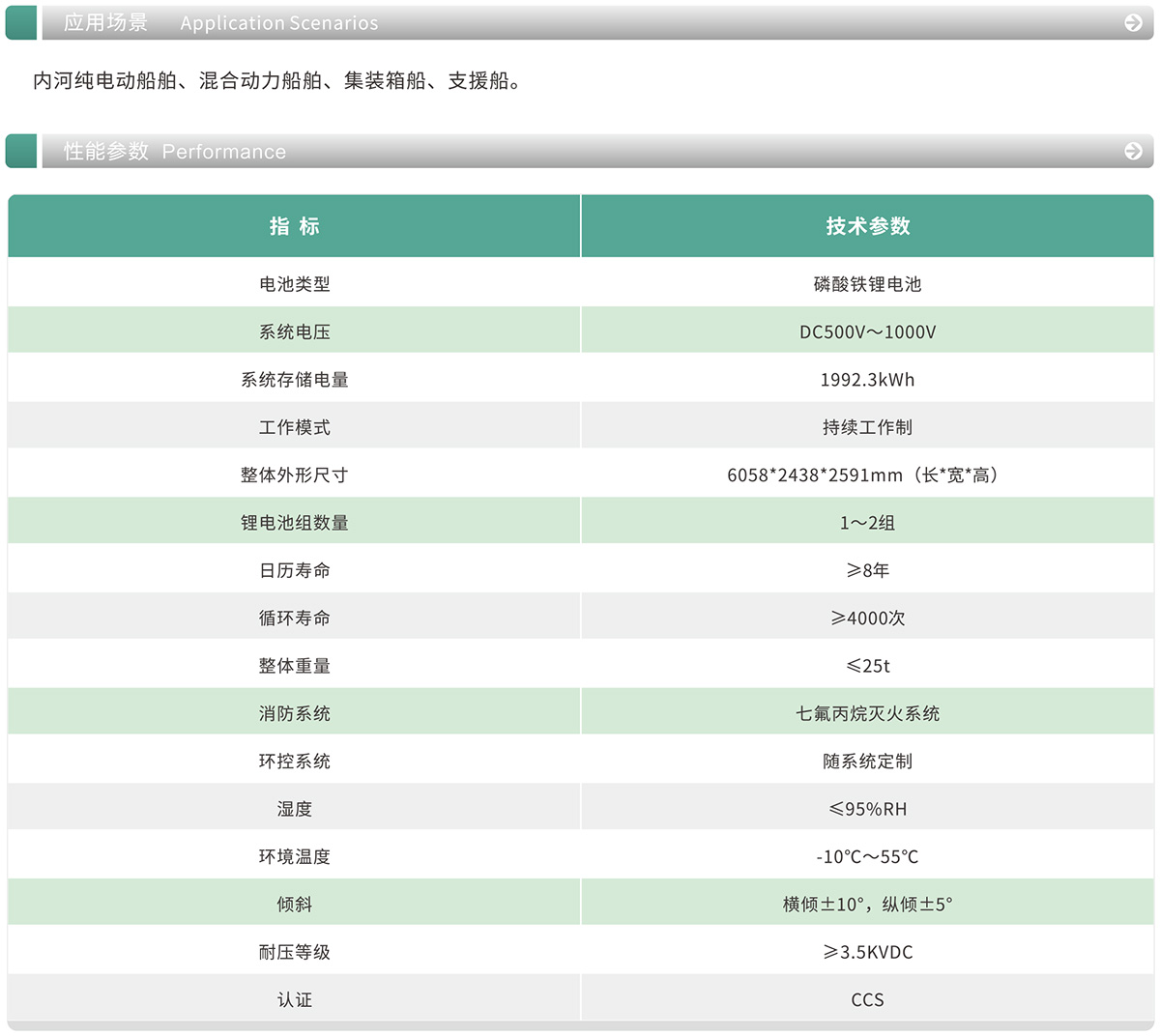Click the 七氟丙烷灭火系统 cell

(x=867, y=713)
